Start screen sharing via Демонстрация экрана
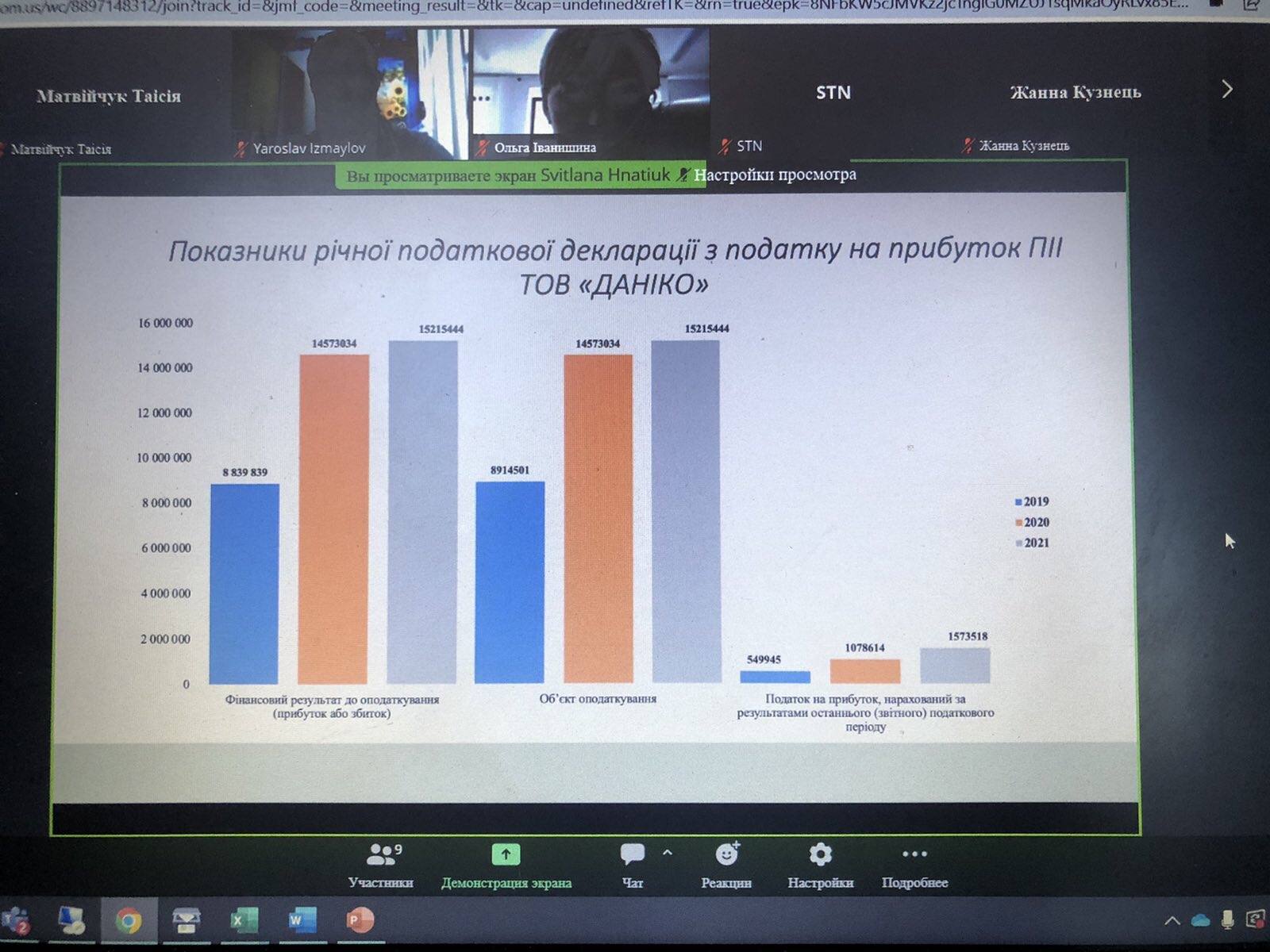The width and height of the screenshot is (1270, 952). 506,865
